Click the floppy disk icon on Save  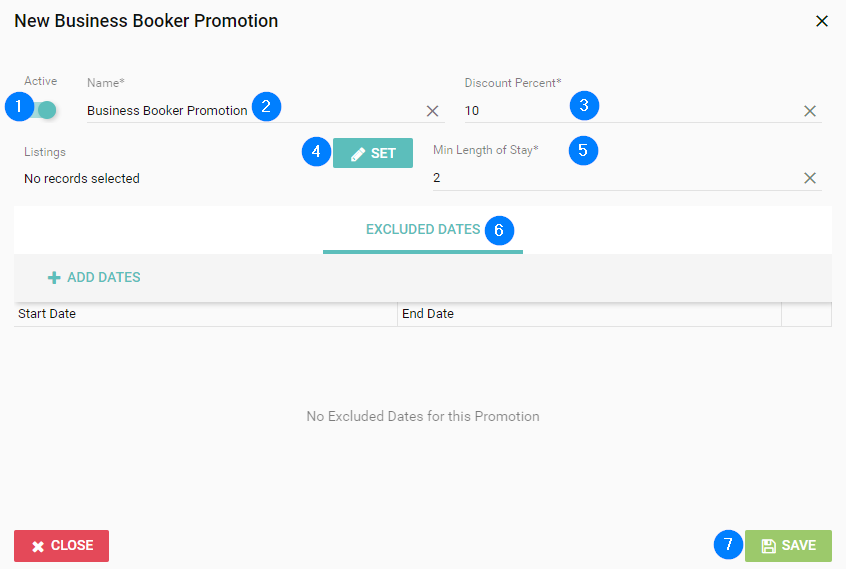coord(768,546)
